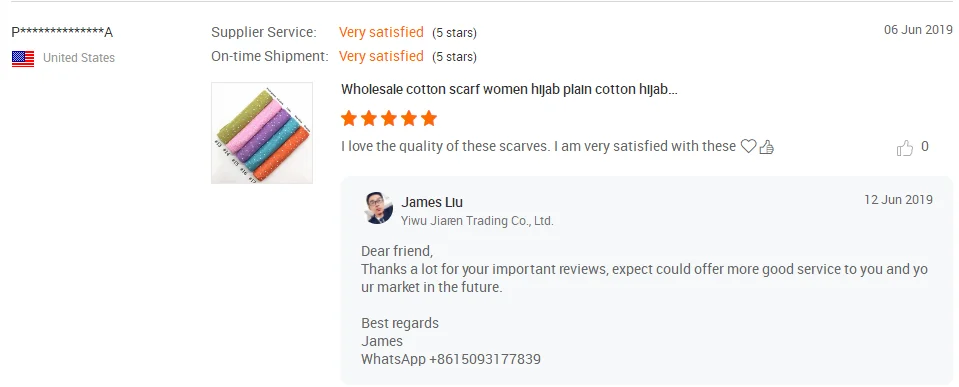Image resolution: width=959 pixels, height=387 pixels.
Task: Click the heart emoji in the review text
Action: tap(748, 147)
